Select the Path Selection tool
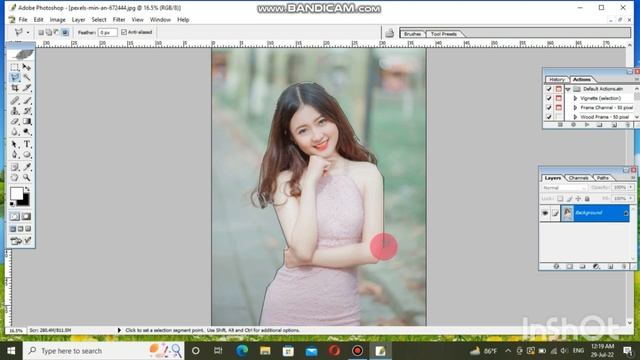This screenshot has height=360, width=640. click(15, 144)
